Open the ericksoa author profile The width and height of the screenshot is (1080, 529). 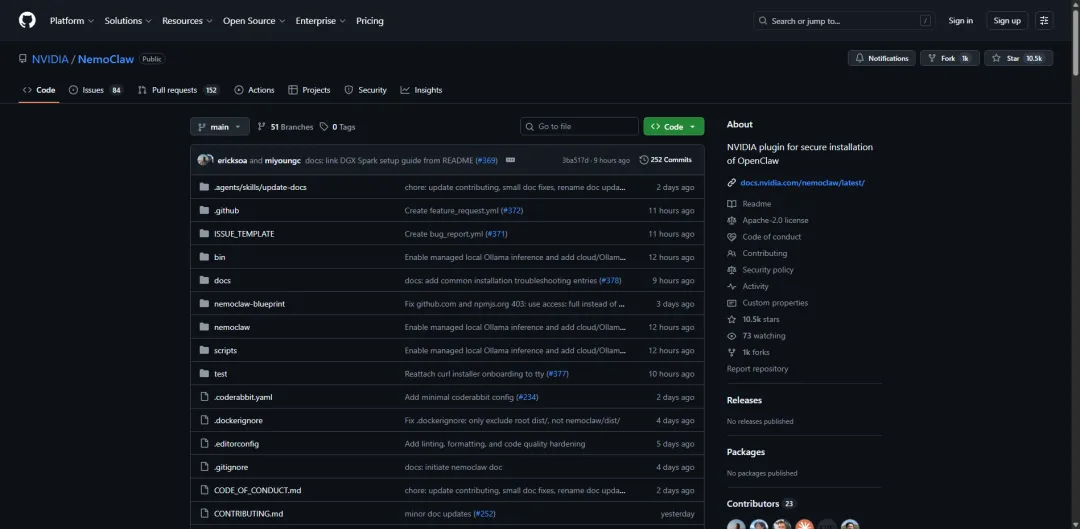pos(232,160)
